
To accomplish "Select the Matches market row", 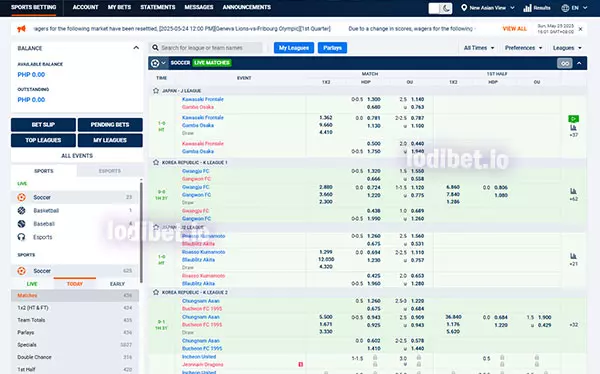I will (x=75, y=296).
